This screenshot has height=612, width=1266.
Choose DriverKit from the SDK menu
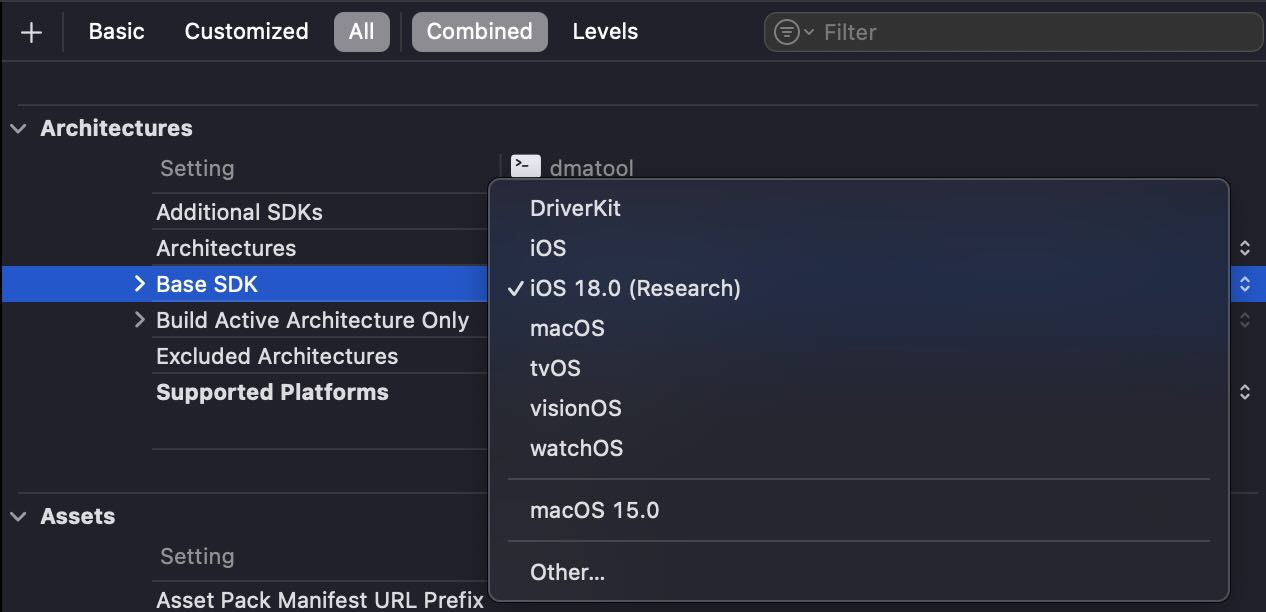pyautogui.click(x=859, y=208)
